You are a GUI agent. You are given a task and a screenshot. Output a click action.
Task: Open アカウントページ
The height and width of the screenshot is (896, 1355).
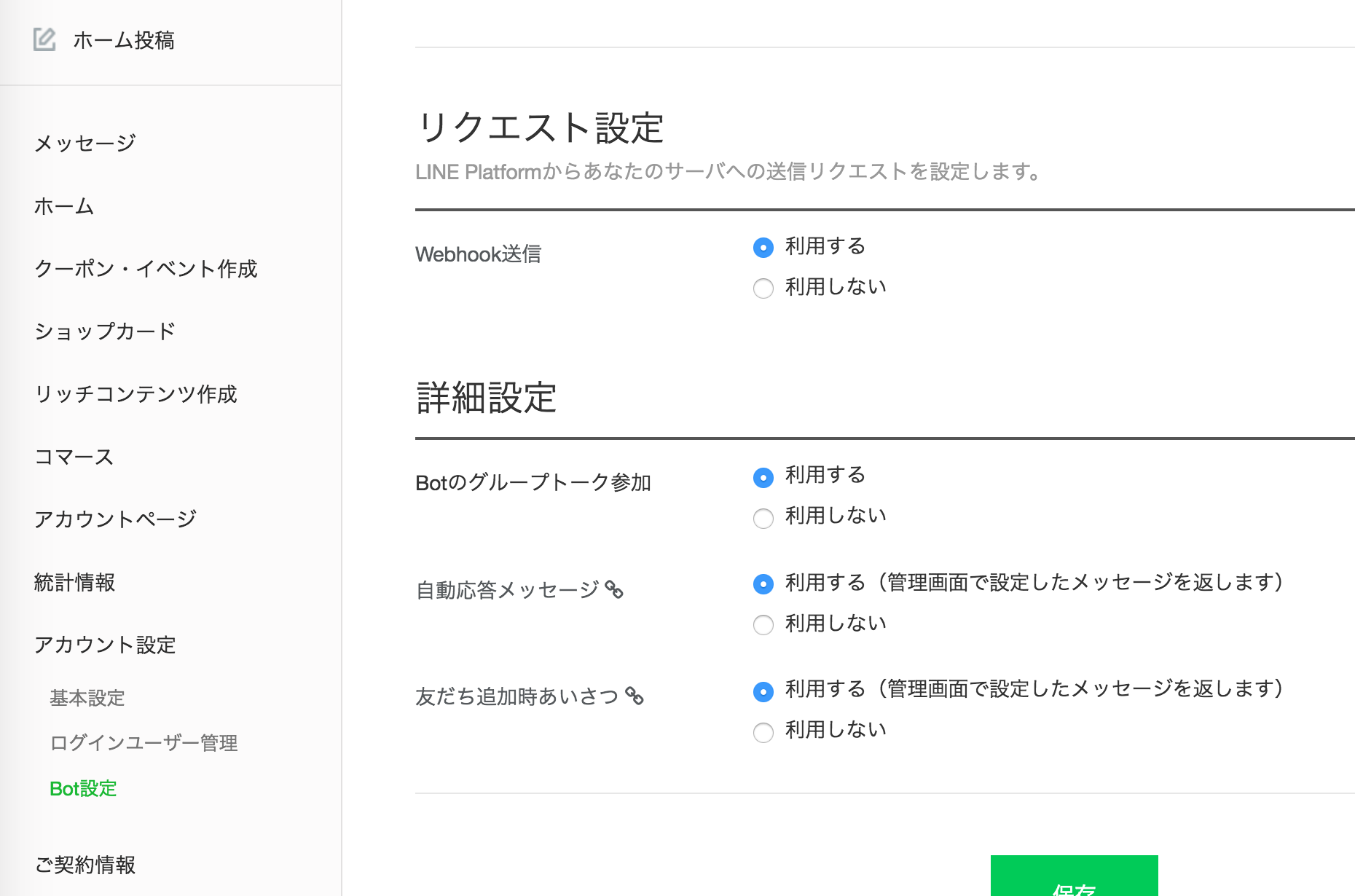tap(114, 519)
